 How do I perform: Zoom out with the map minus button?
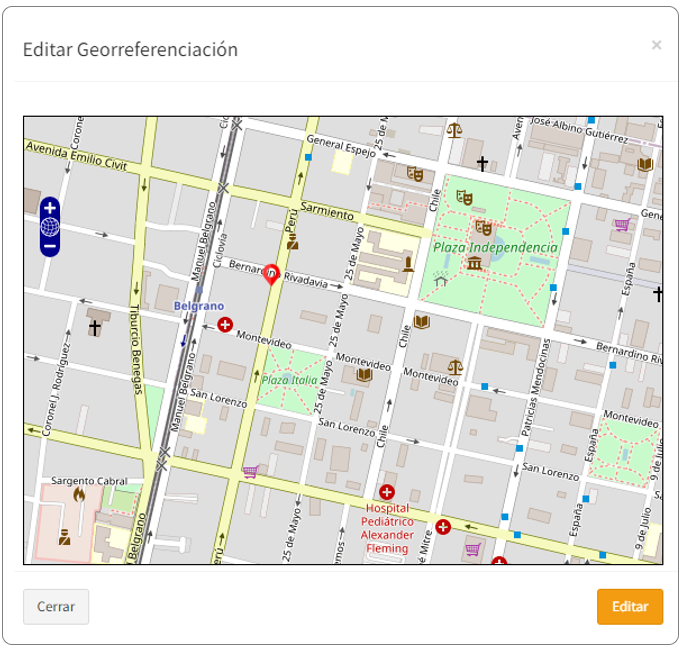pyautogui.click(x=50, y=245)
